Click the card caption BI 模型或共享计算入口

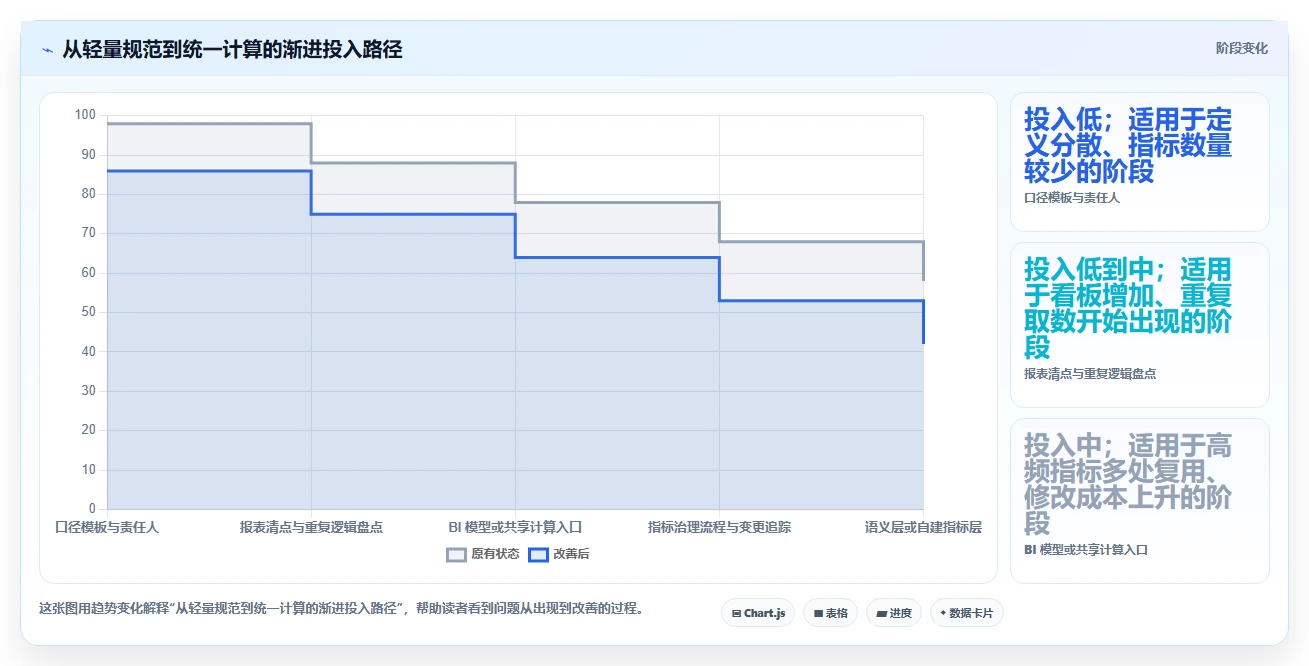click(1086, 549)
